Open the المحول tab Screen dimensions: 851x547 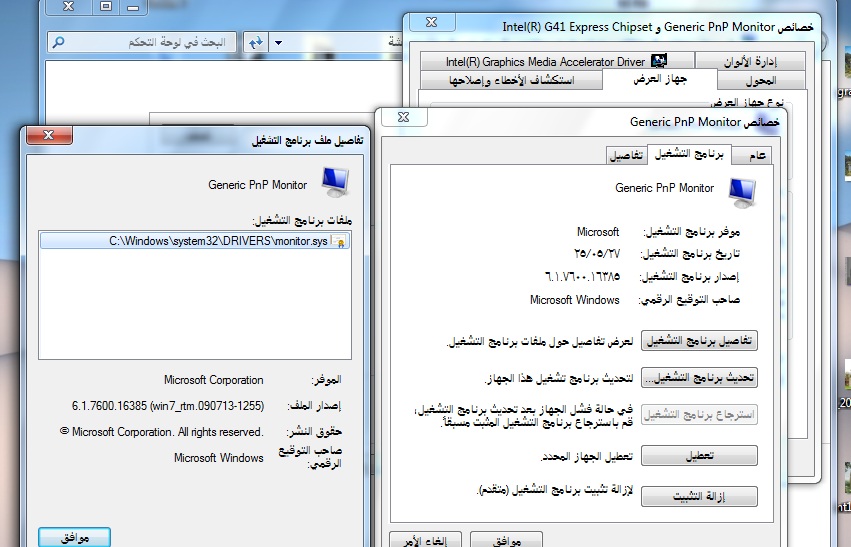pos(761,81)
